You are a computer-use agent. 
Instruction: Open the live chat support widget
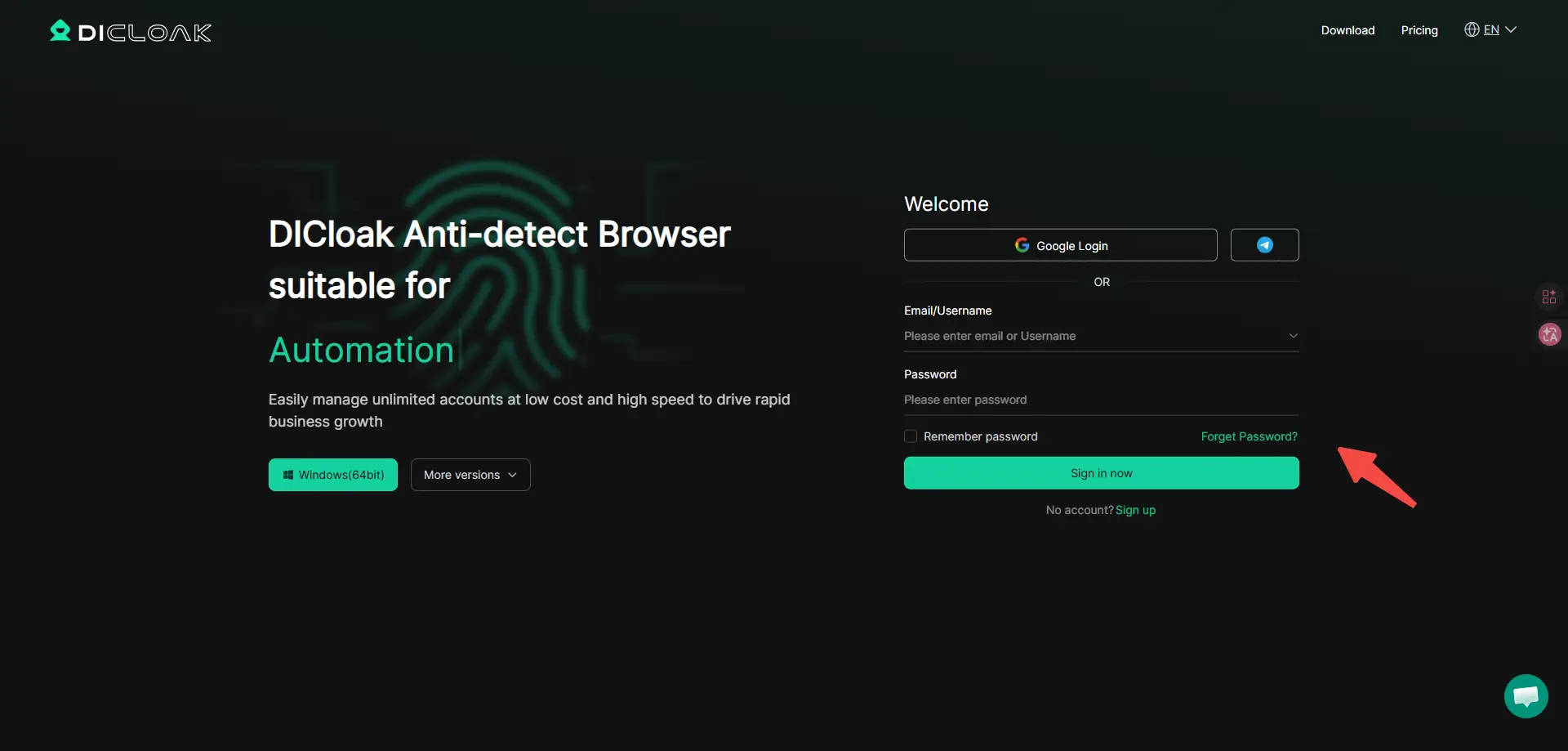tap(1526, 696)
